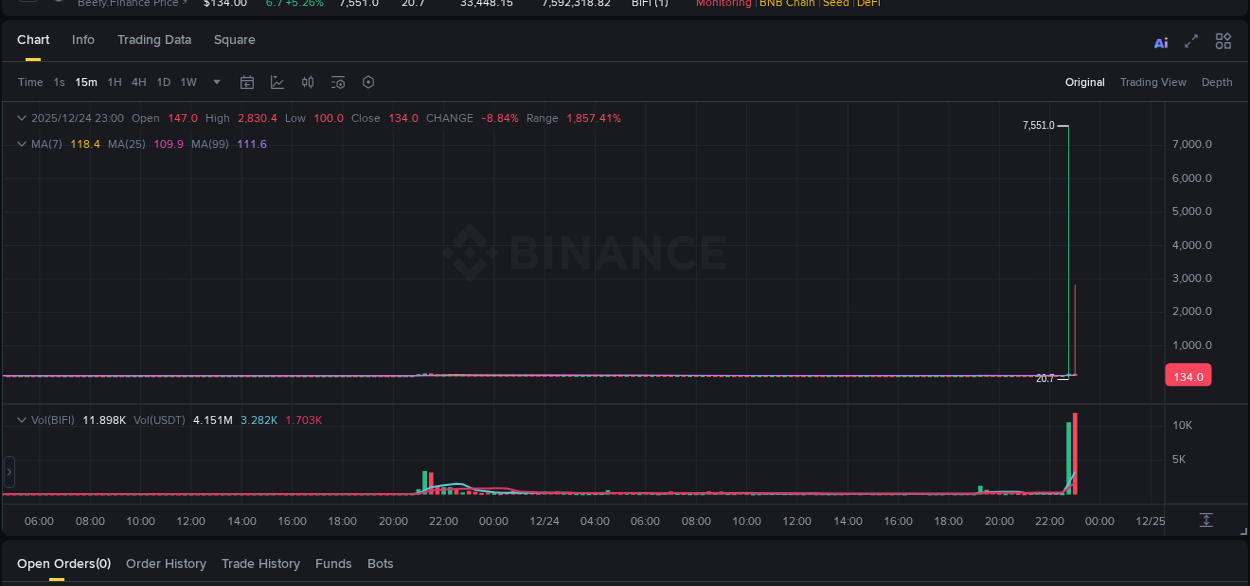
Task: Collapse the Vol(BIFI) volume legend
Action: click(20, 419)
